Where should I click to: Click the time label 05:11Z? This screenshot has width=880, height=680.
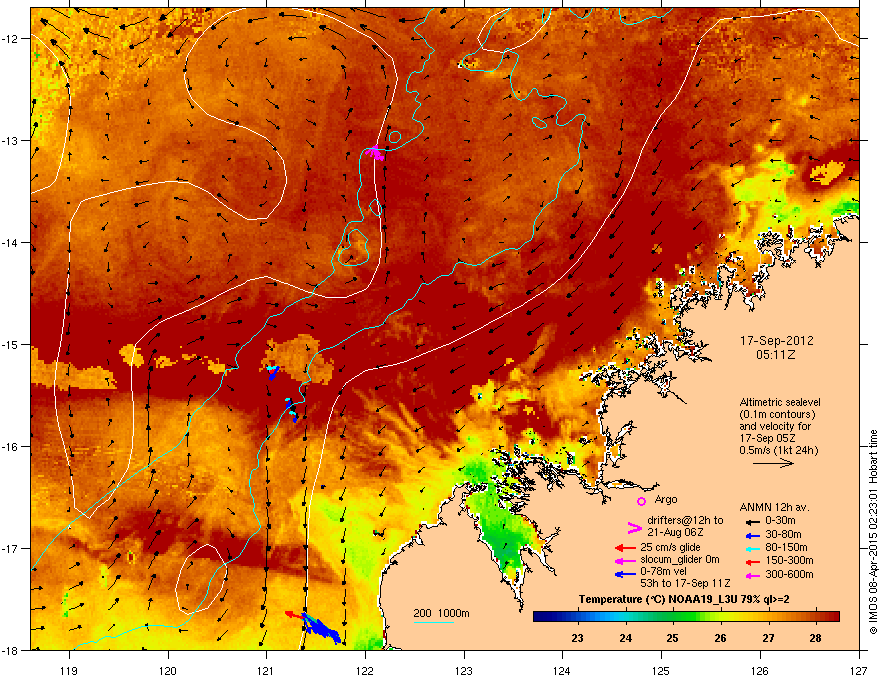pyautogui.click(x=776, y=355)
